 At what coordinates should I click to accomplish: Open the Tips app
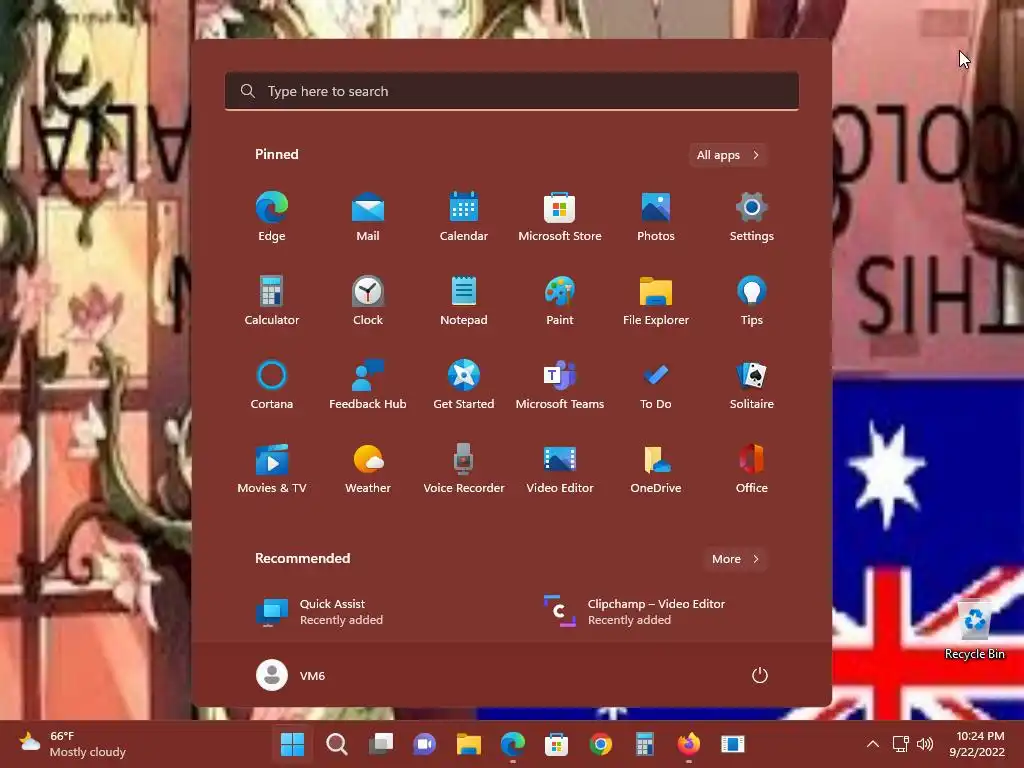pos(752,300)
